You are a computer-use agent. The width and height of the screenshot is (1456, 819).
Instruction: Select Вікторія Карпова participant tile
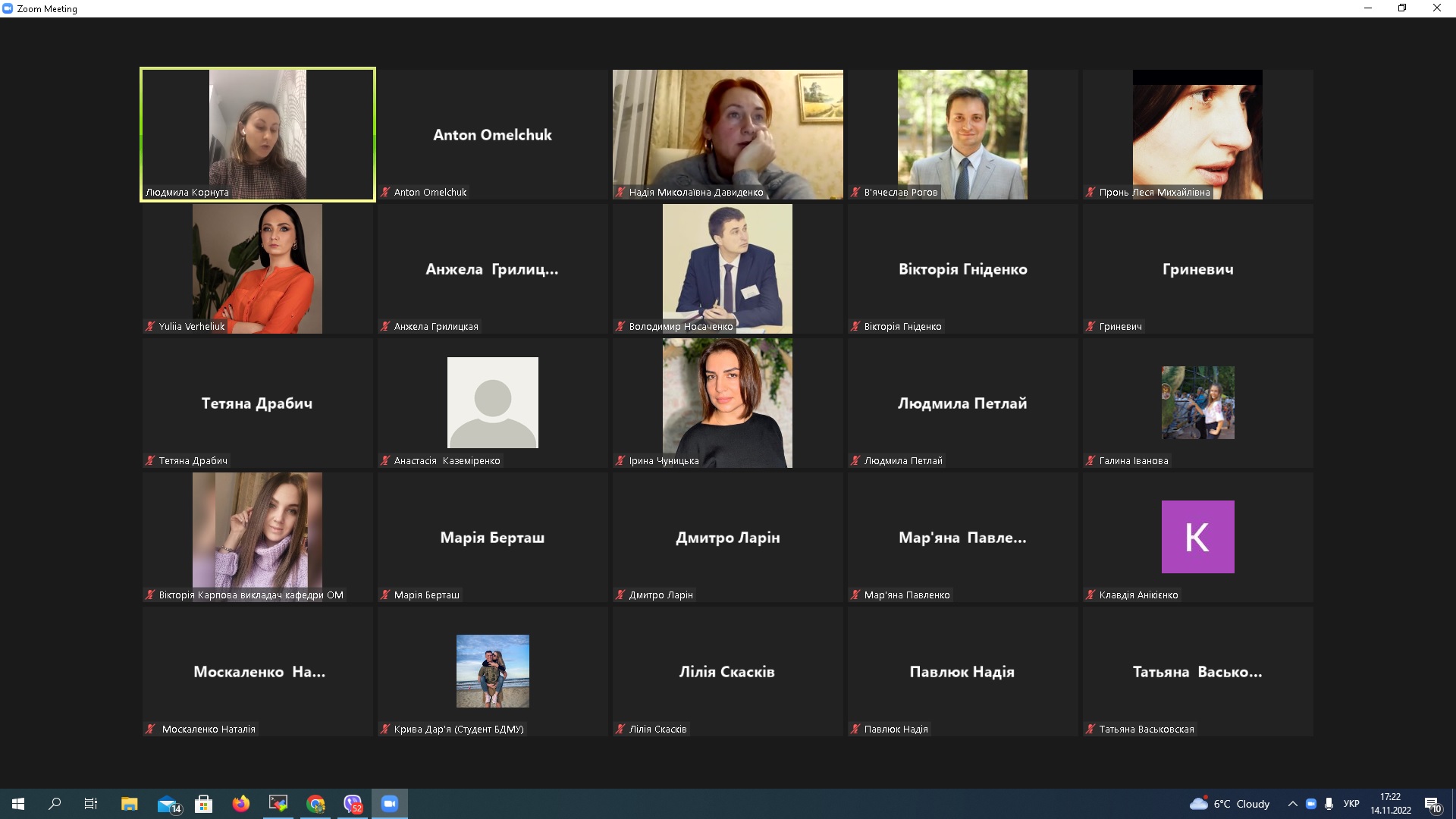click(258, 537)
